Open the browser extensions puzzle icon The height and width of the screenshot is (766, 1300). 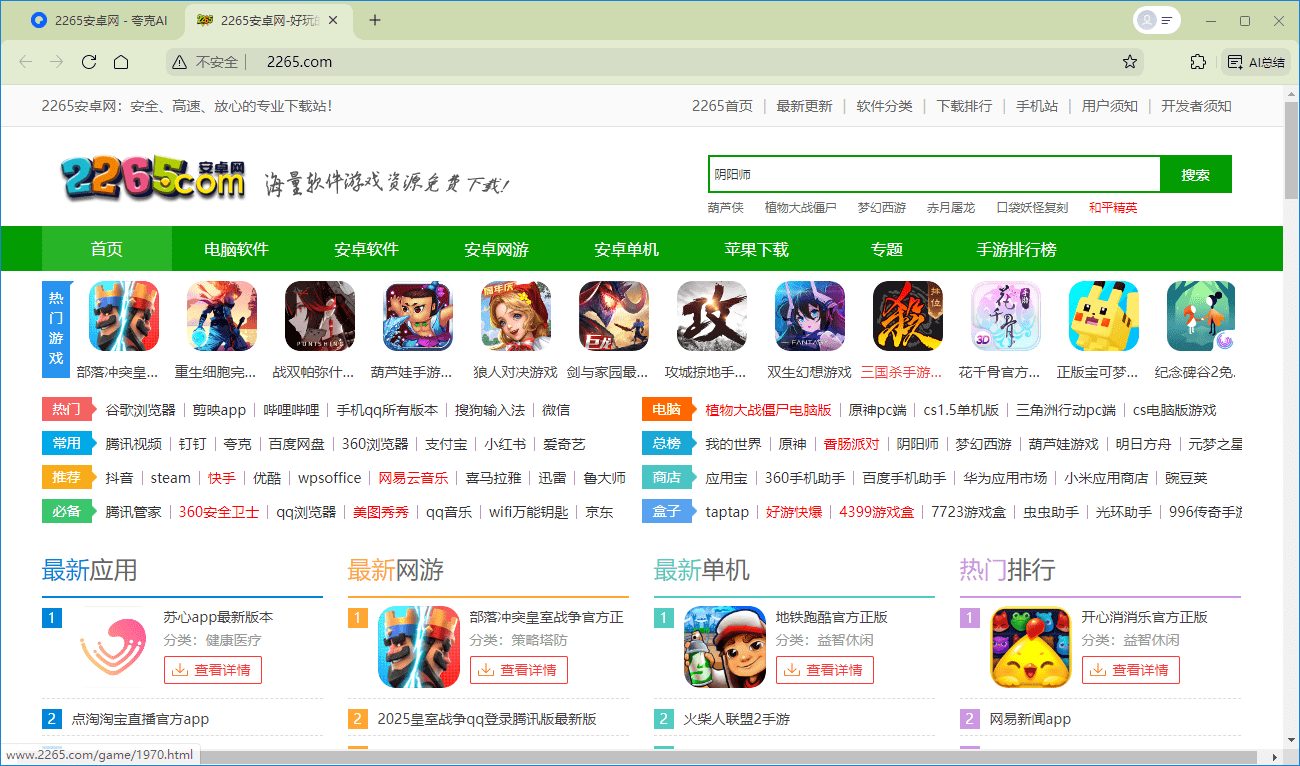[x=1198, y=61]
